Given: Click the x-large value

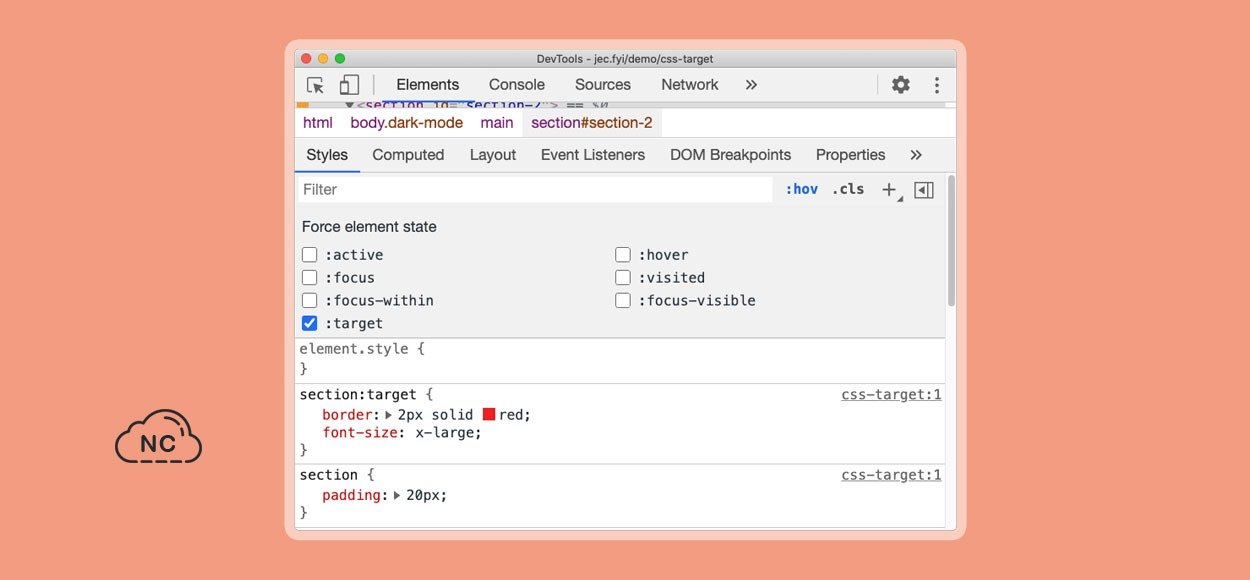Looking at the screenshot, I should 444,433.
